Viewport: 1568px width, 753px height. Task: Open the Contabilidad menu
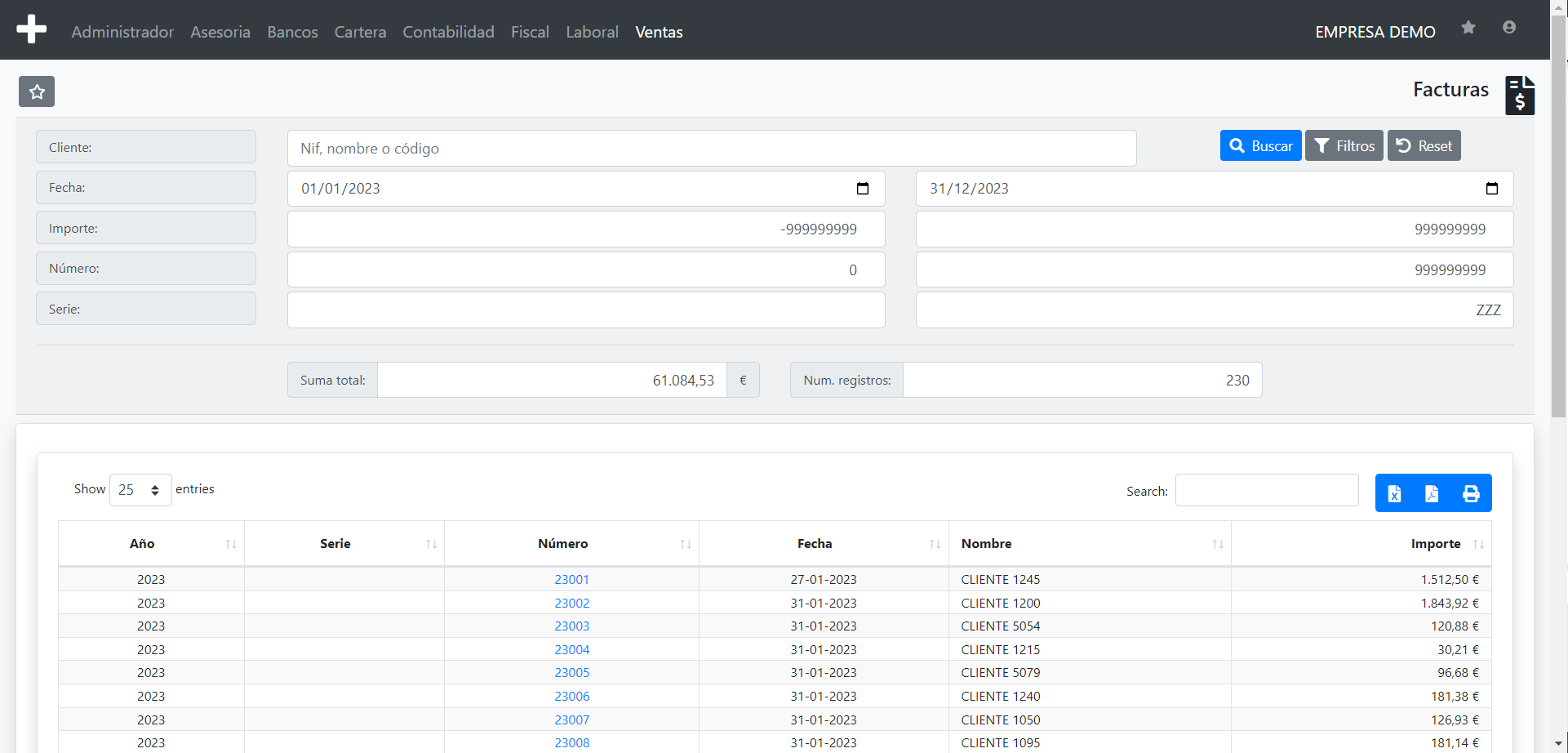coord(448,32)
